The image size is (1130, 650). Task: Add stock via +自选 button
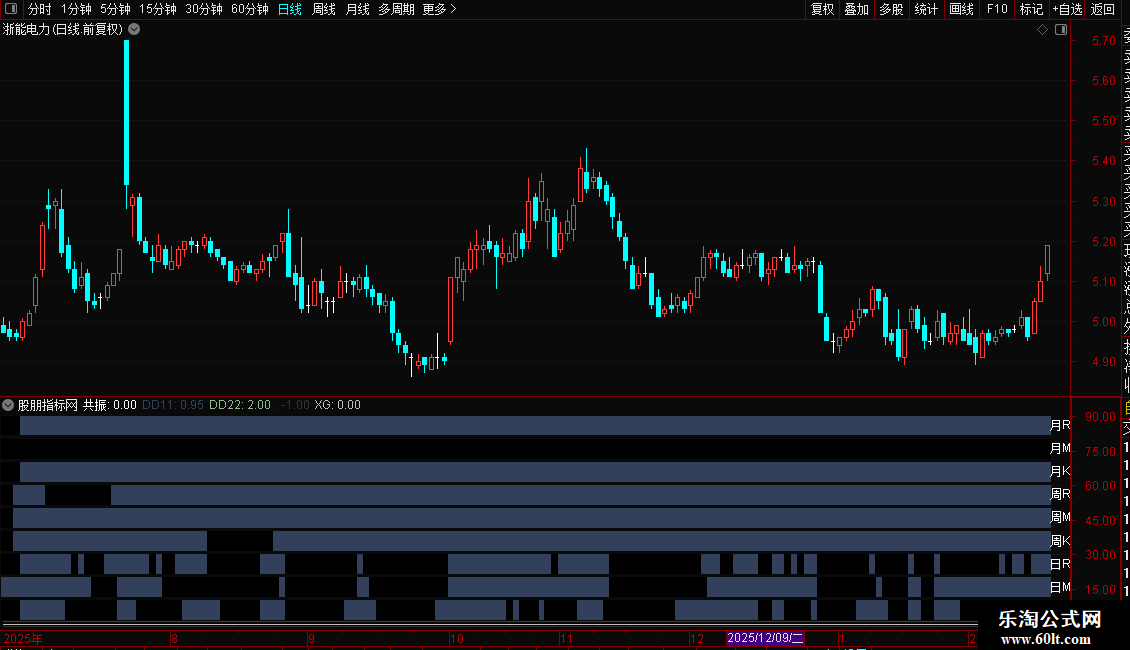(1067, 9)
